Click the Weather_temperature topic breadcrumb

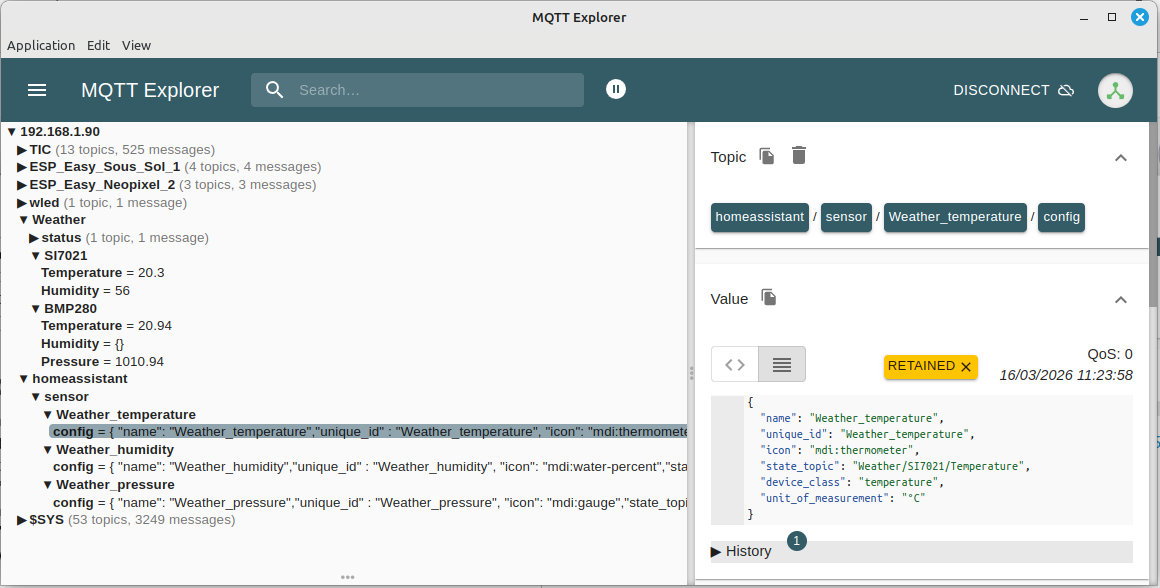tap(955, 217)
